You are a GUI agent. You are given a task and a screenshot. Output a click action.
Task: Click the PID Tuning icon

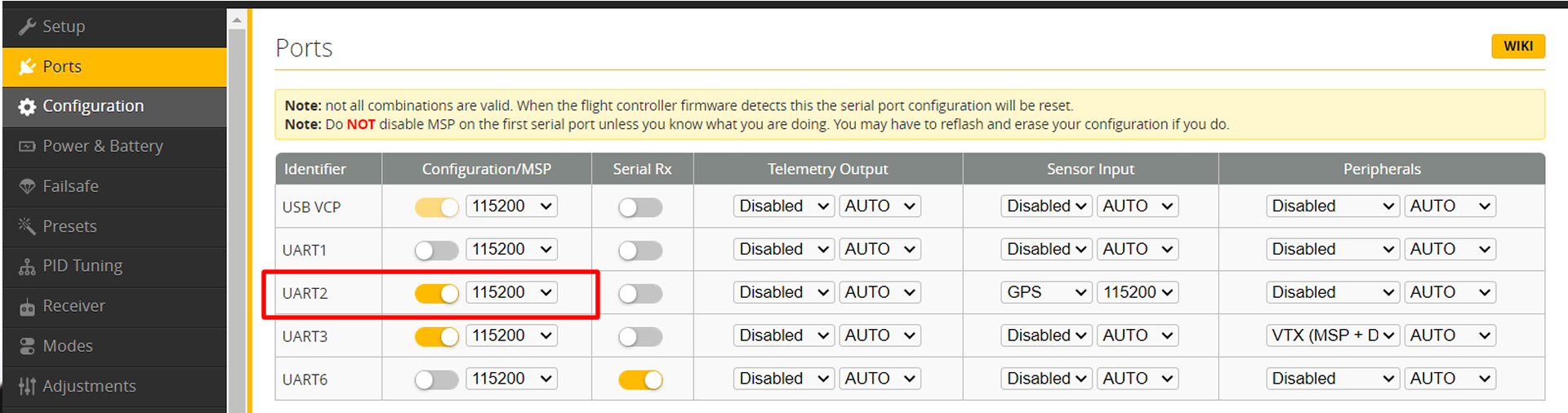tap(27, 266)
